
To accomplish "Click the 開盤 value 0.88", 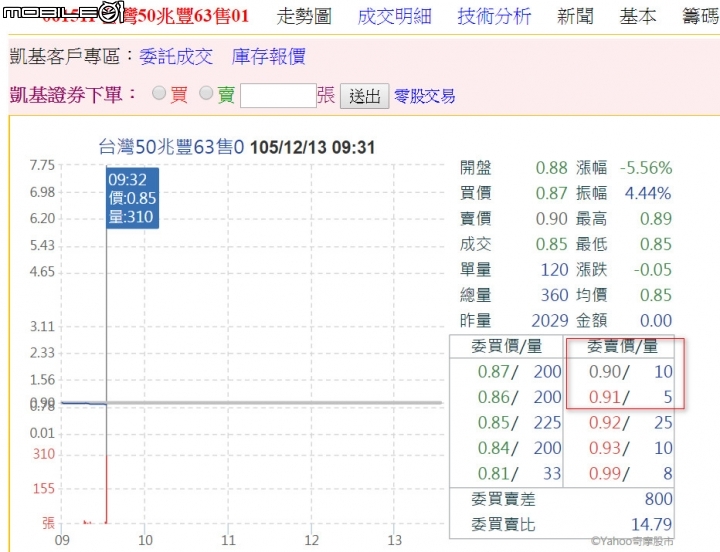I will [551, 168].
